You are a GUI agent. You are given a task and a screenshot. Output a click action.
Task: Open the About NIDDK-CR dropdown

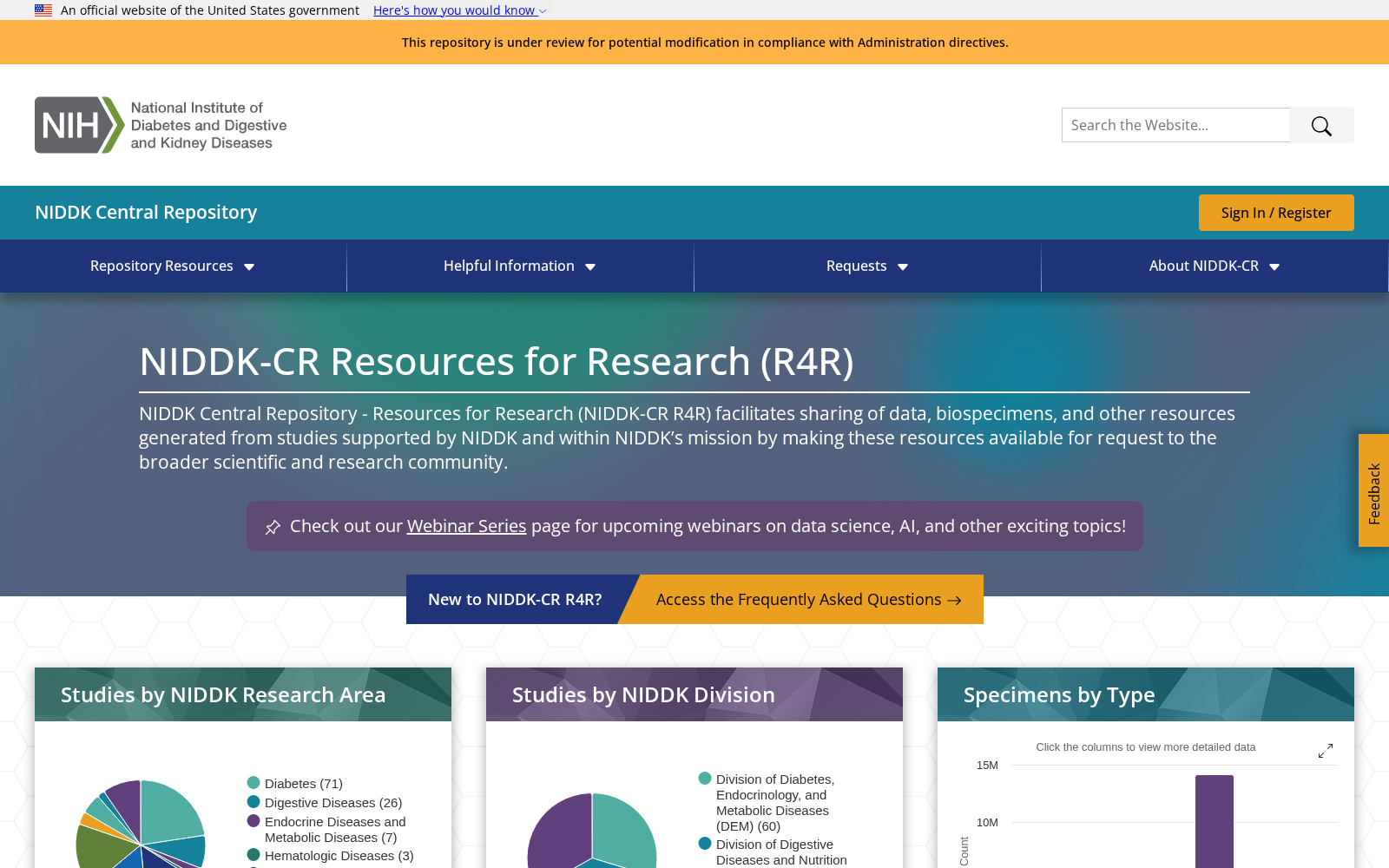pyautogui.click(x=1215, y=266)
